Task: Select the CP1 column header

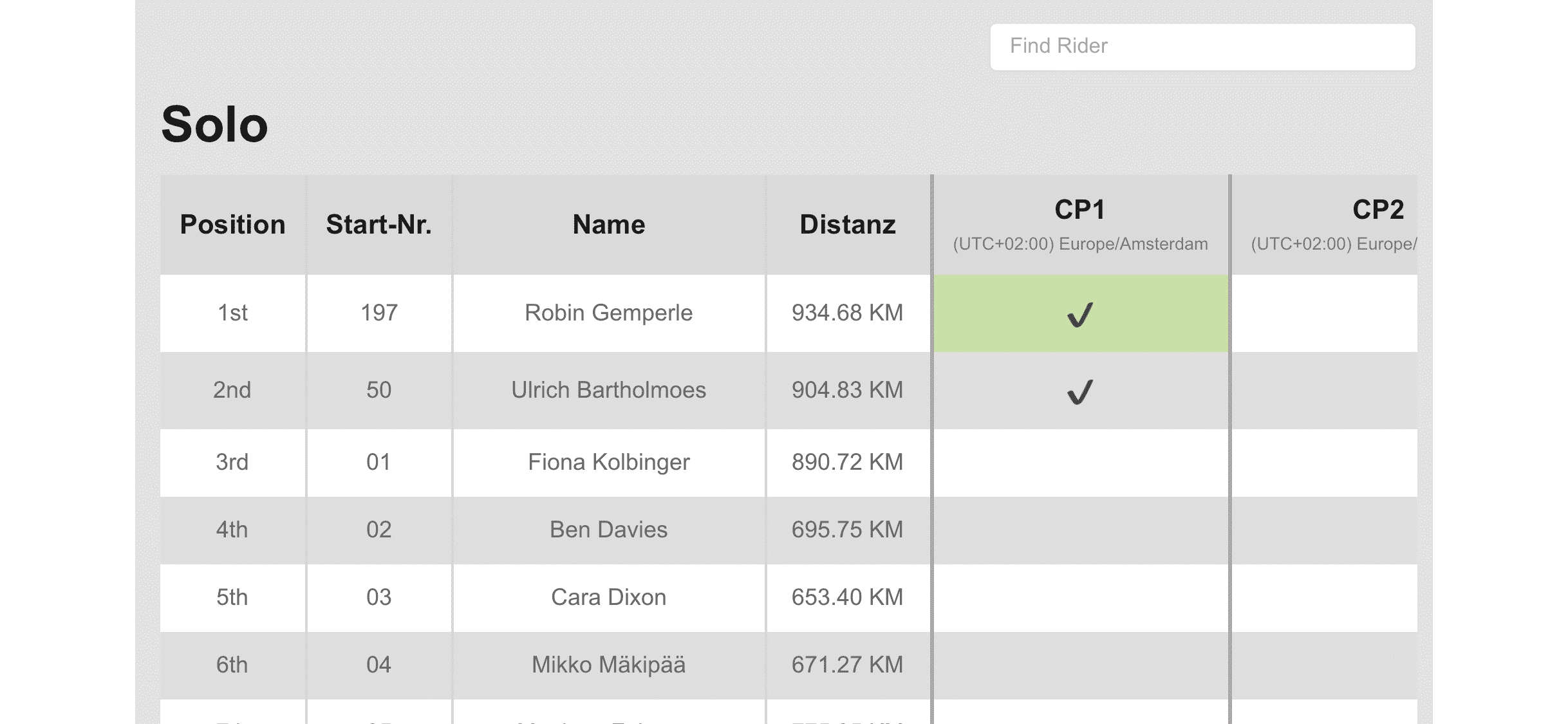Action: tap(1080, 210)
